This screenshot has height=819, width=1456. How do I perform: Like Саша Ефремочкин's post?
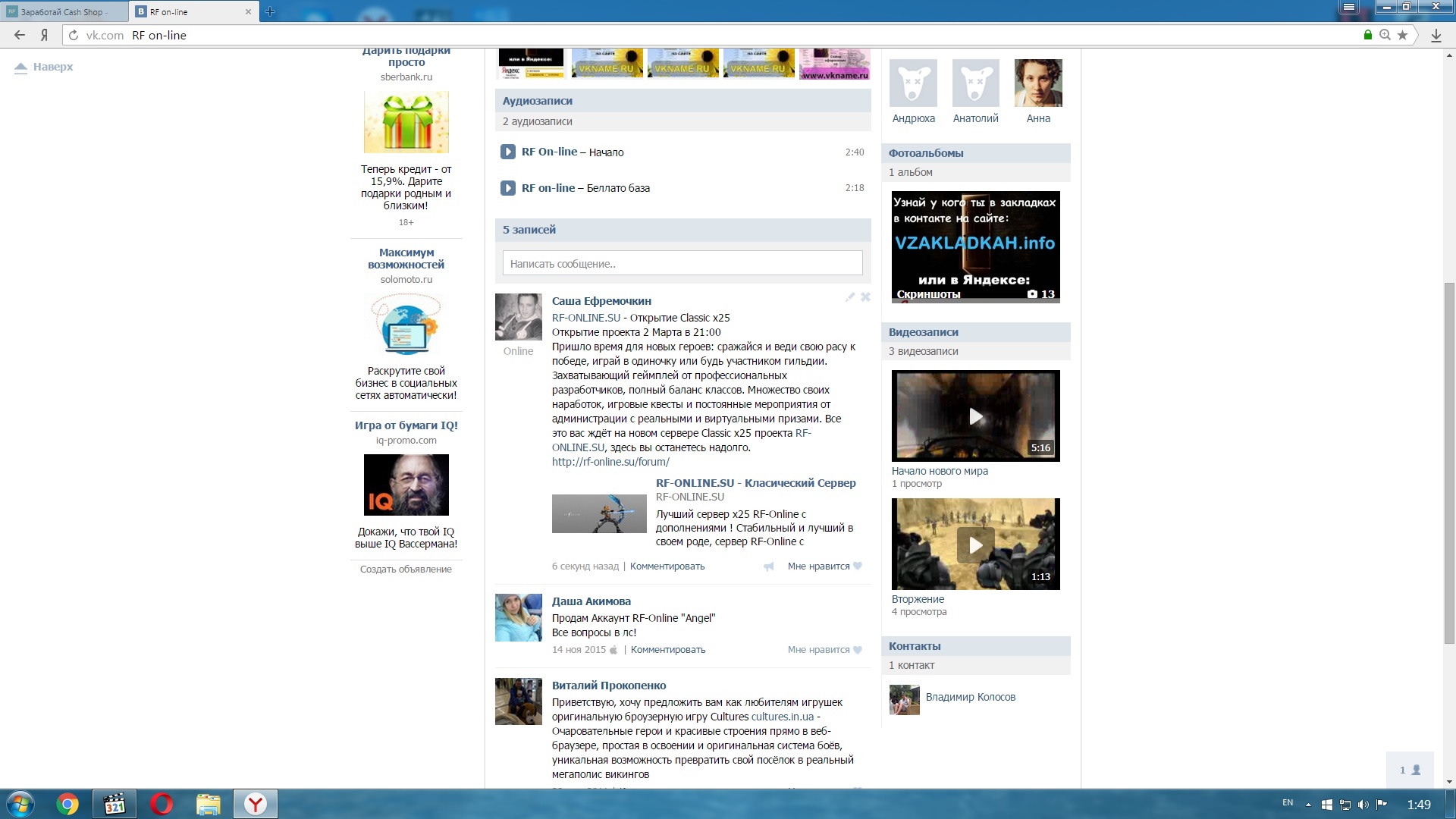click(825, 566)
